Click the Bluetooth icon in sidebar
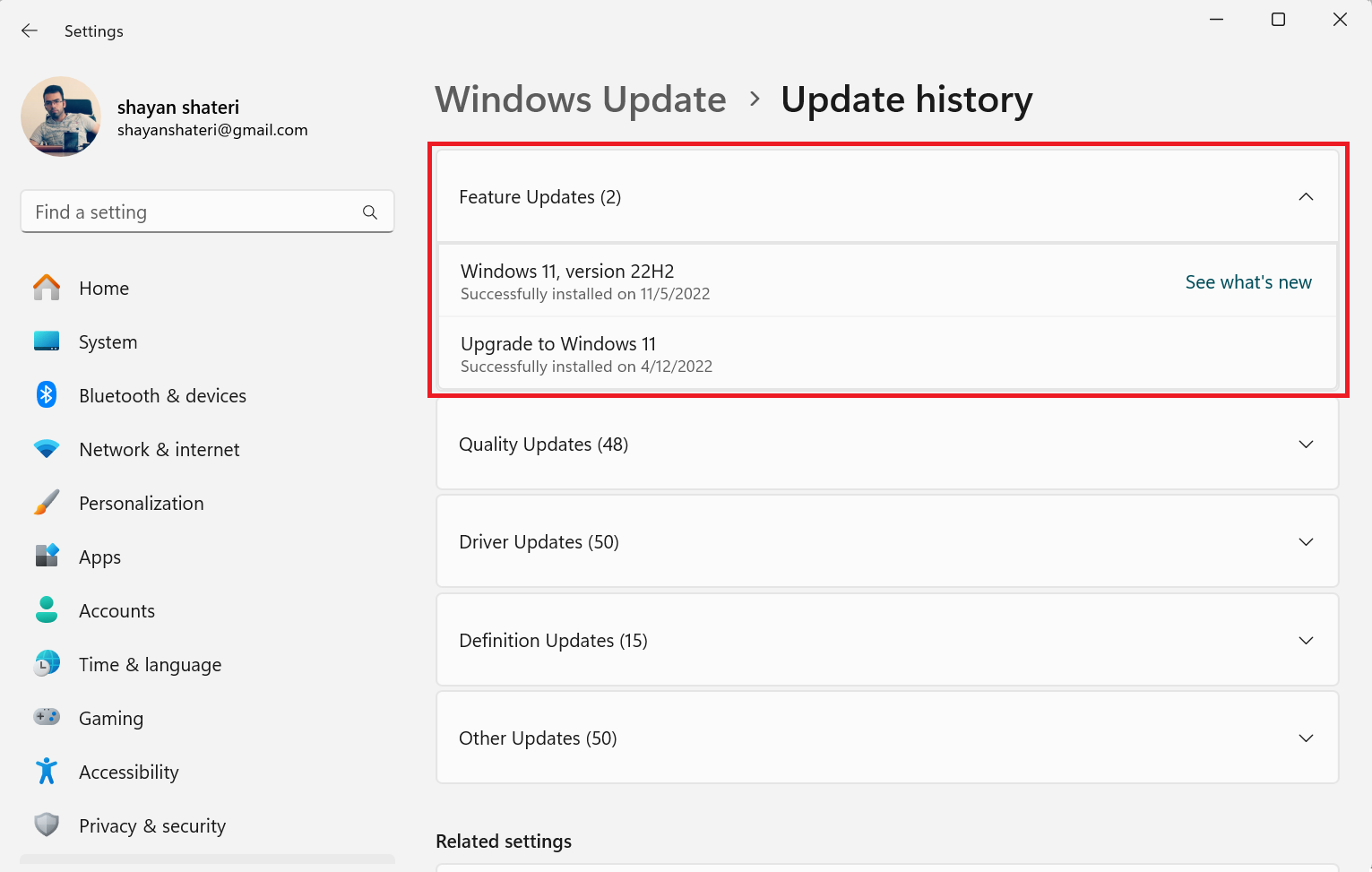Image resolution: width=1372 pixels, height=872 pixels. [47, 395]
